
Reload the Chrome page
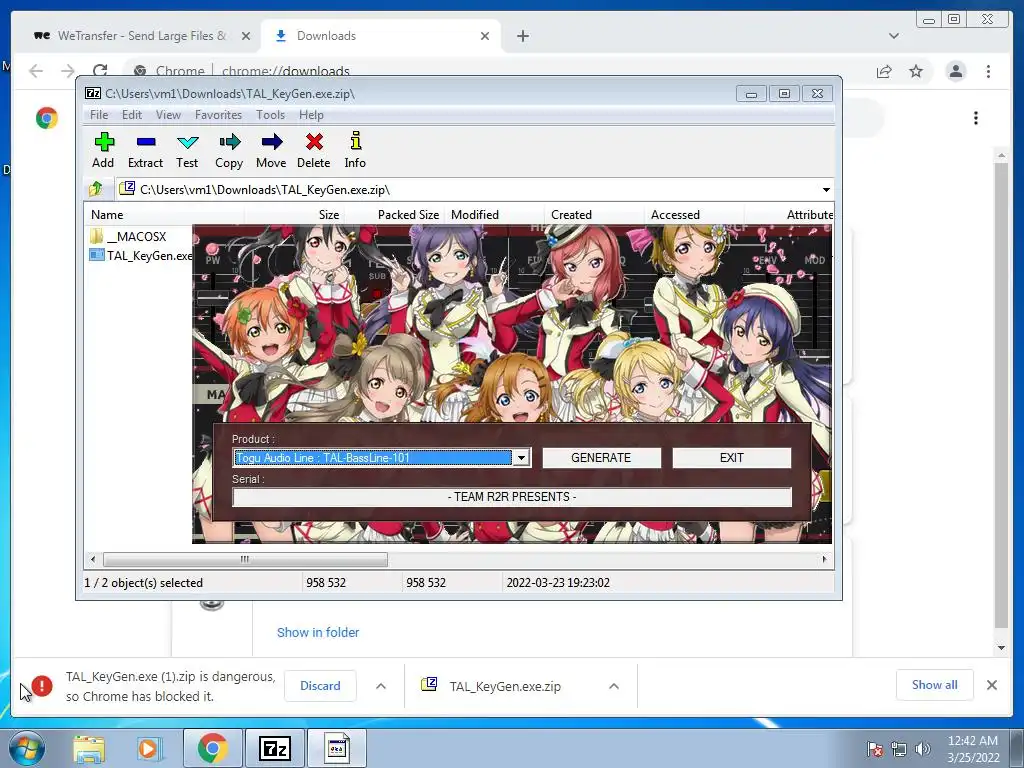99,71
